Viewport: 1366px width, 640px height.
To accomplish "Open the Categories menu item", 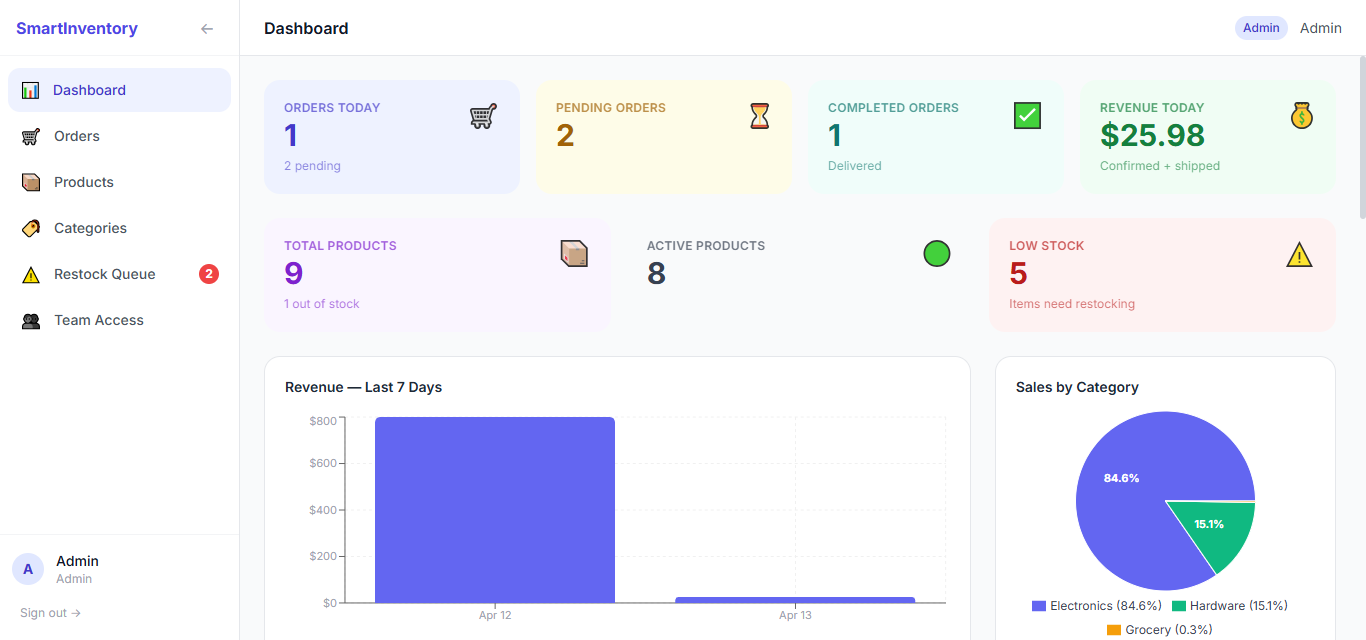I will click(119, 228).
